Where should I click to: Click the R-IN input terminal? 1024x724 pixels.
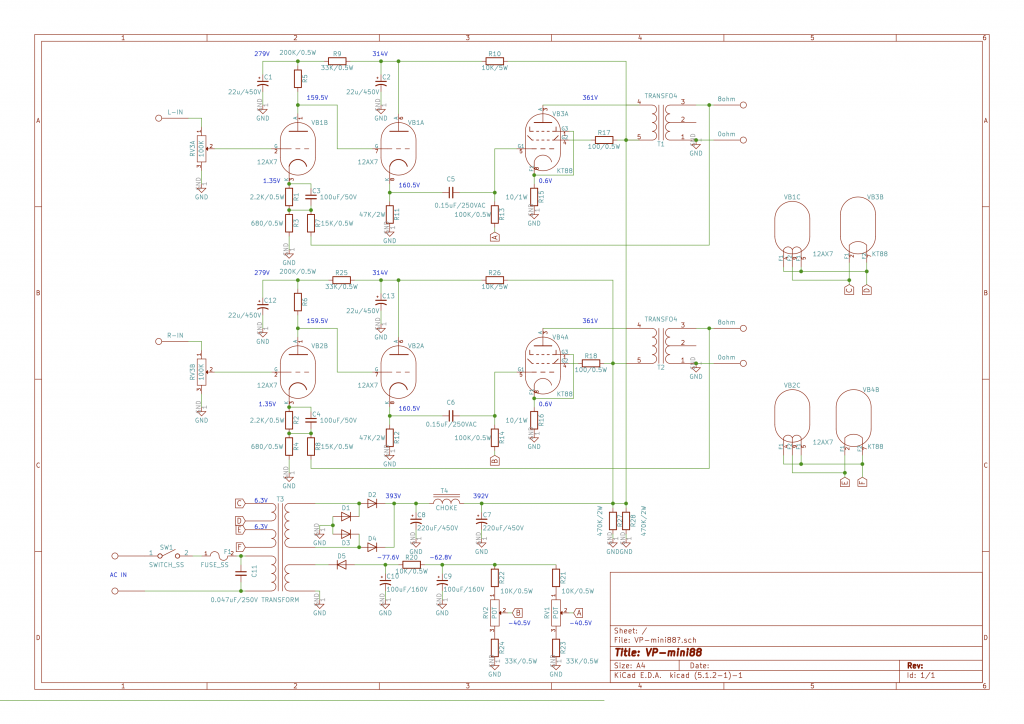tap(160, 343)
